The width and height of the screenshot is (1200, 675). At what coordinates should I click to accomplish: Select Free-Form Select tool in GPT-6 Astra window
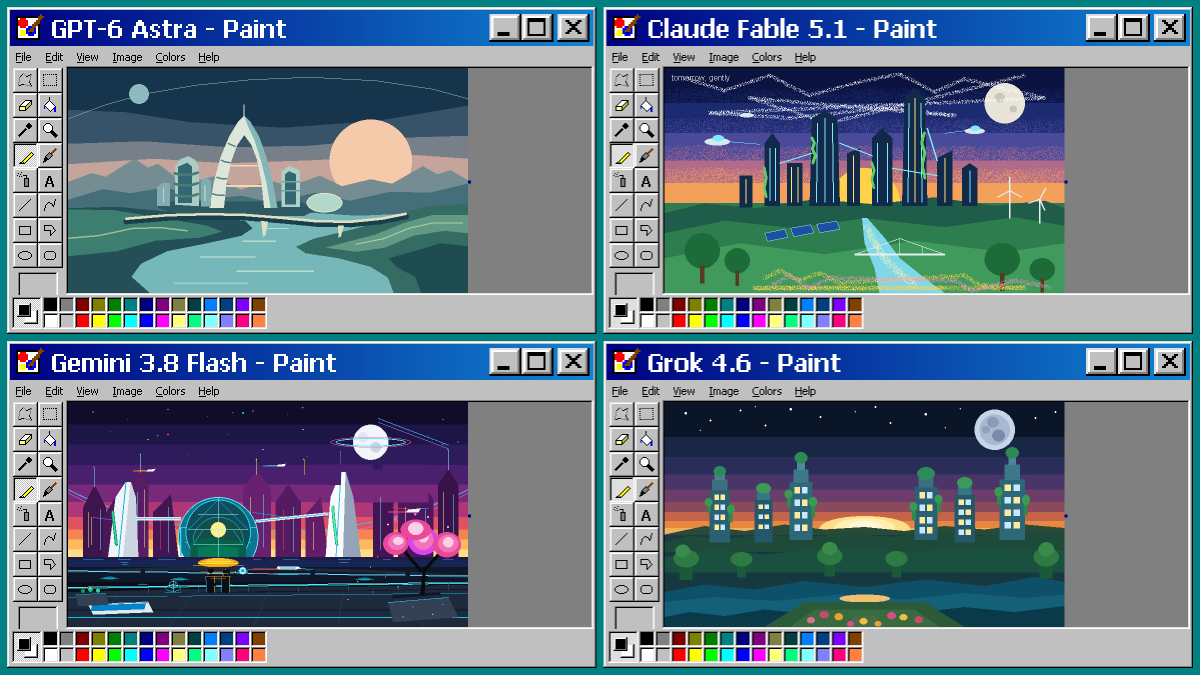[x=25, y=80]
